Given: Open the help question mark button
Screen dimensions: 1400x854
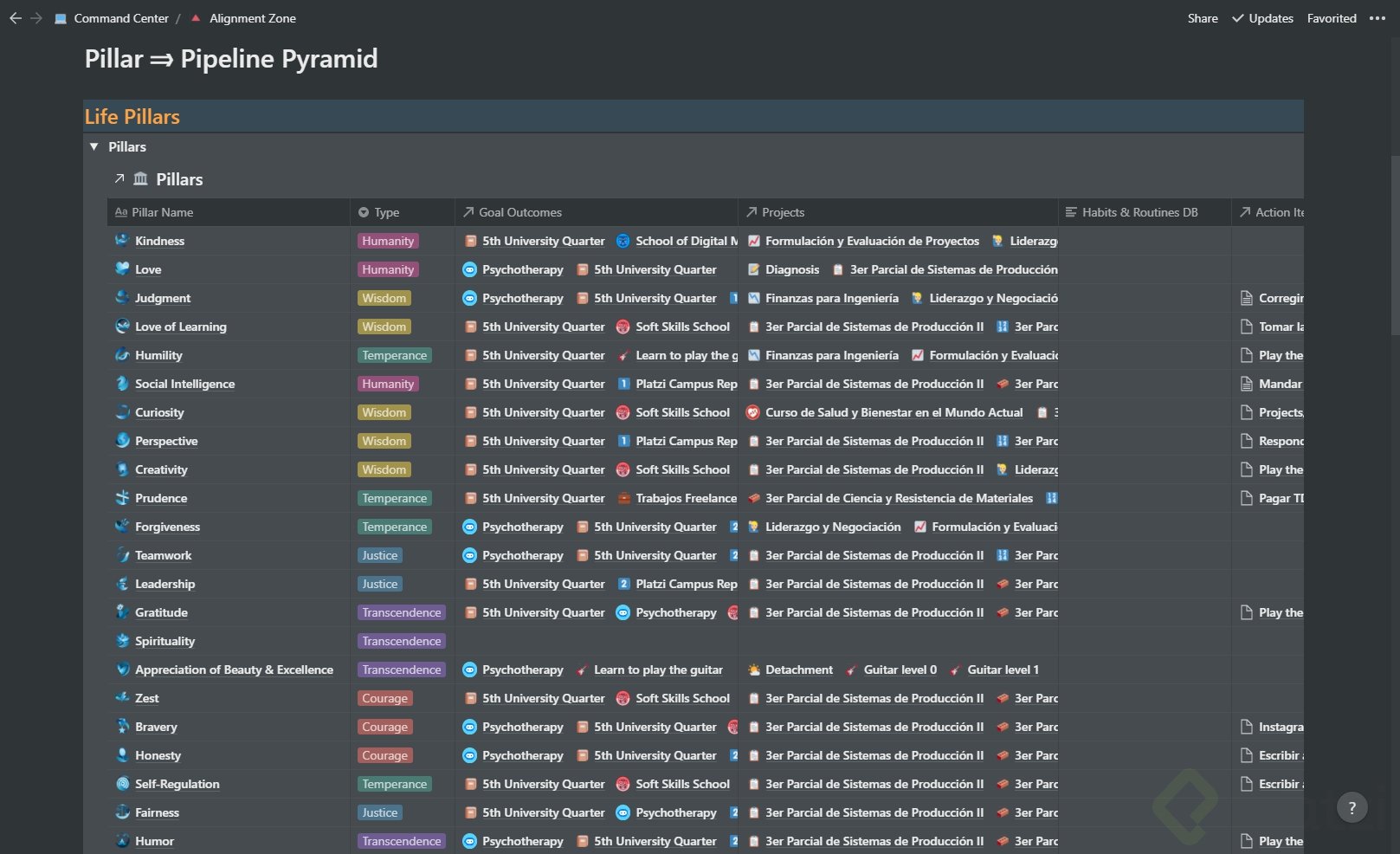Looking at the screenshot, I should 1352,808.
